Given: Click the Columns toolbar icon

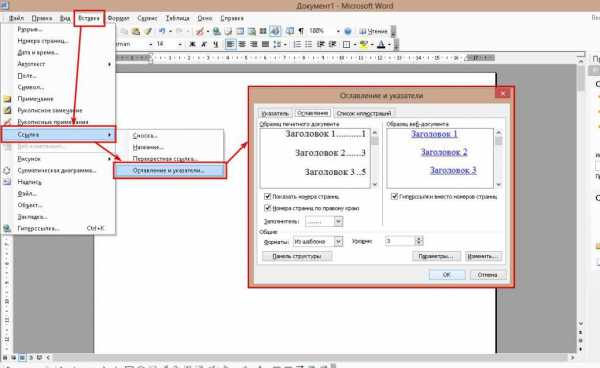Looking at the screenshot, I should 263,31.
